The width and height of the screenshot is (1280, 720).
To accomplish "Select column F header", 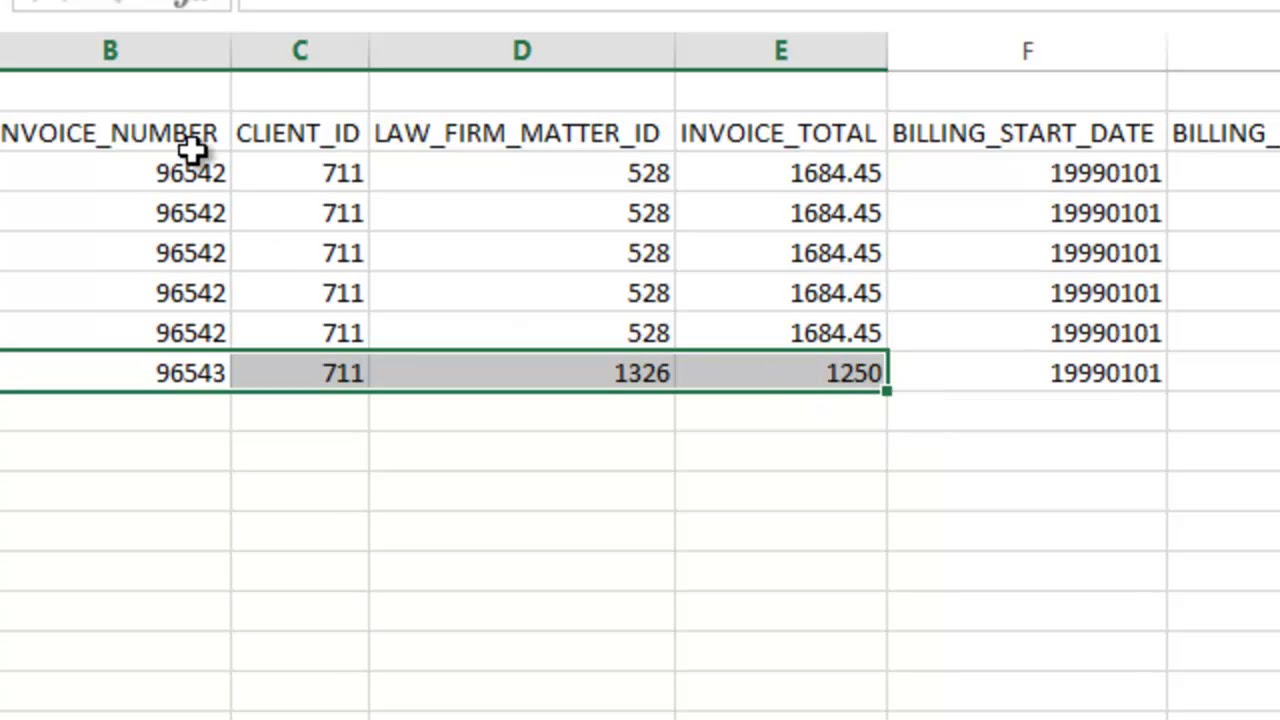I will tap(1027, 51).
